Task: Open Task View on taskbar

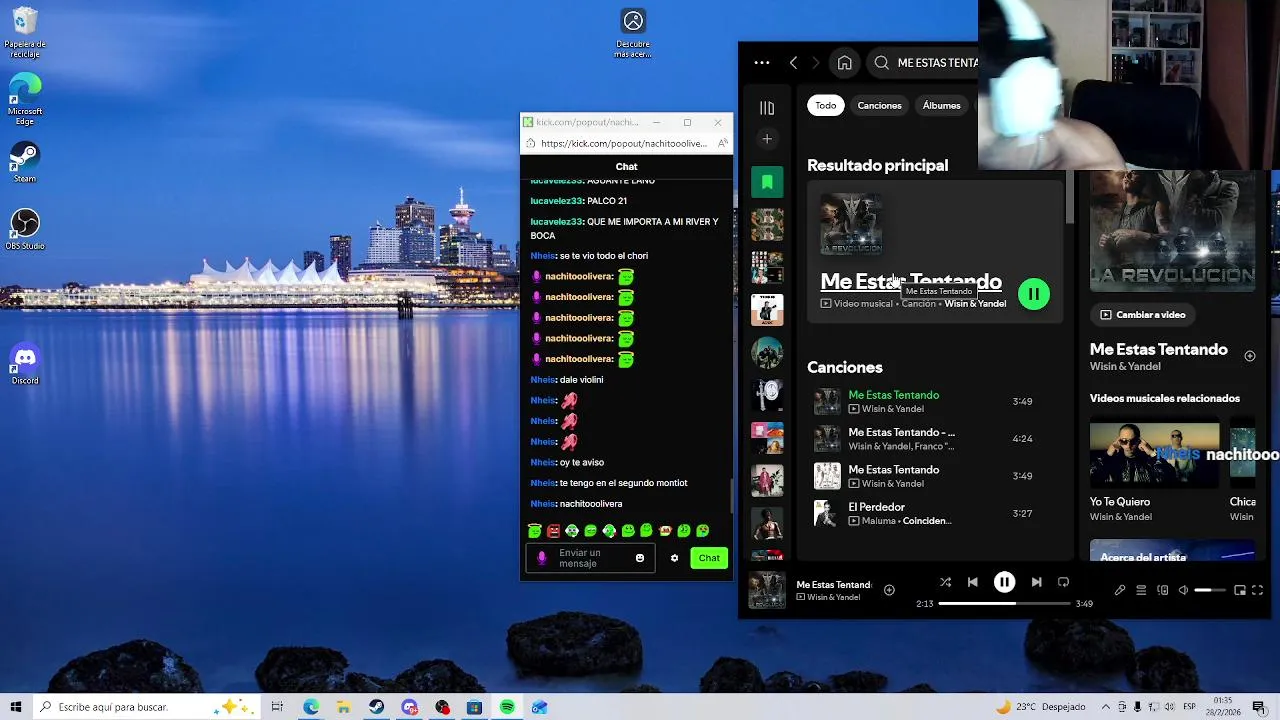Action: click(277, 707)
